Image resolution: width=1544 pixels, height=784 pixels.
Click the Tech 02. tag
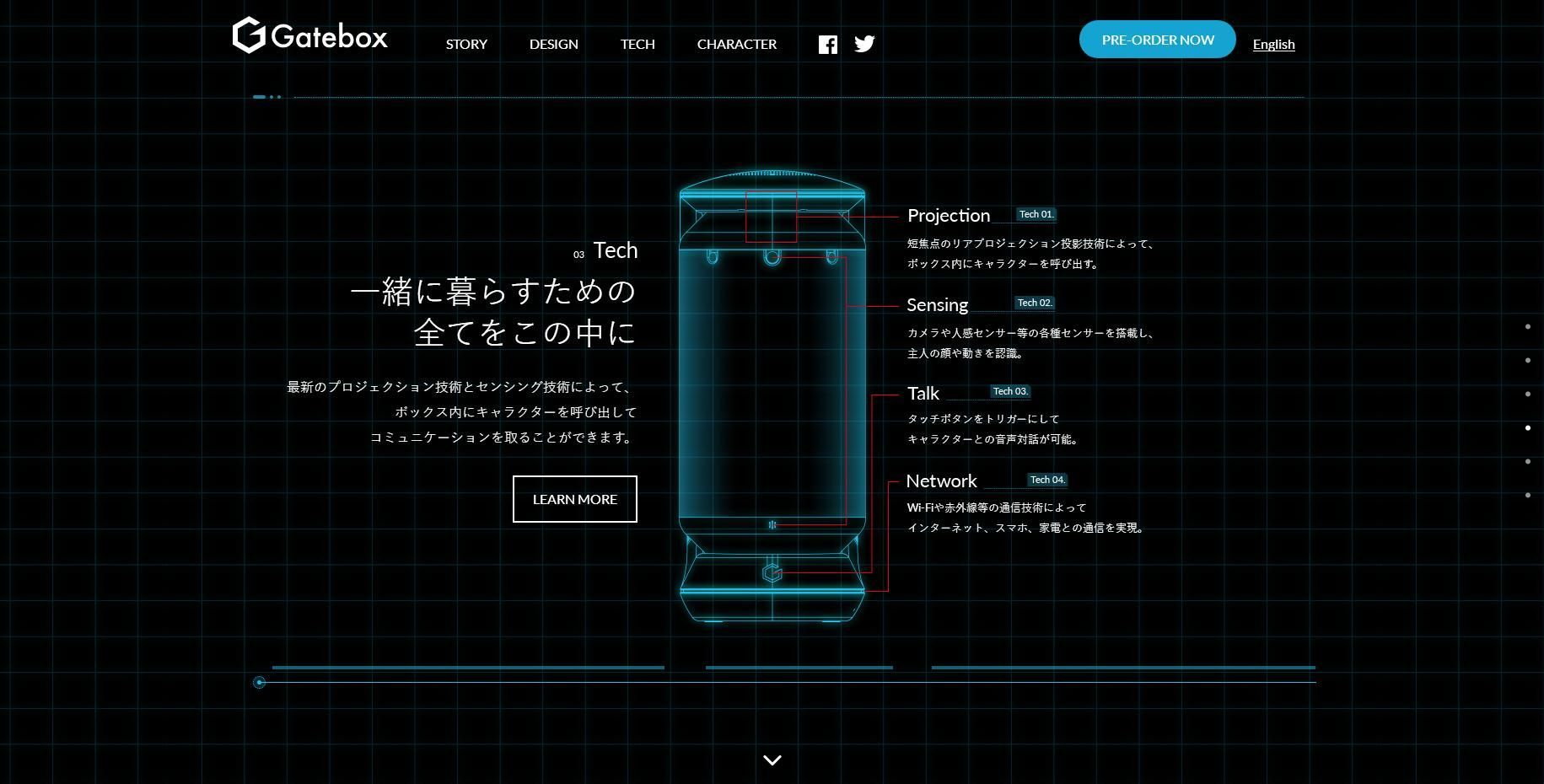pos(1035,303)
